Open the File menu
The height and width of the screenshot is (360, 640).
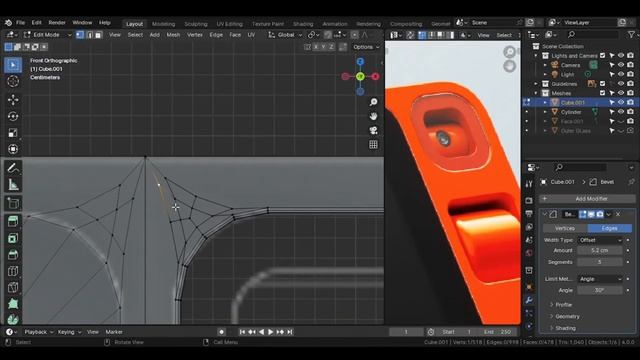[20, 23]
